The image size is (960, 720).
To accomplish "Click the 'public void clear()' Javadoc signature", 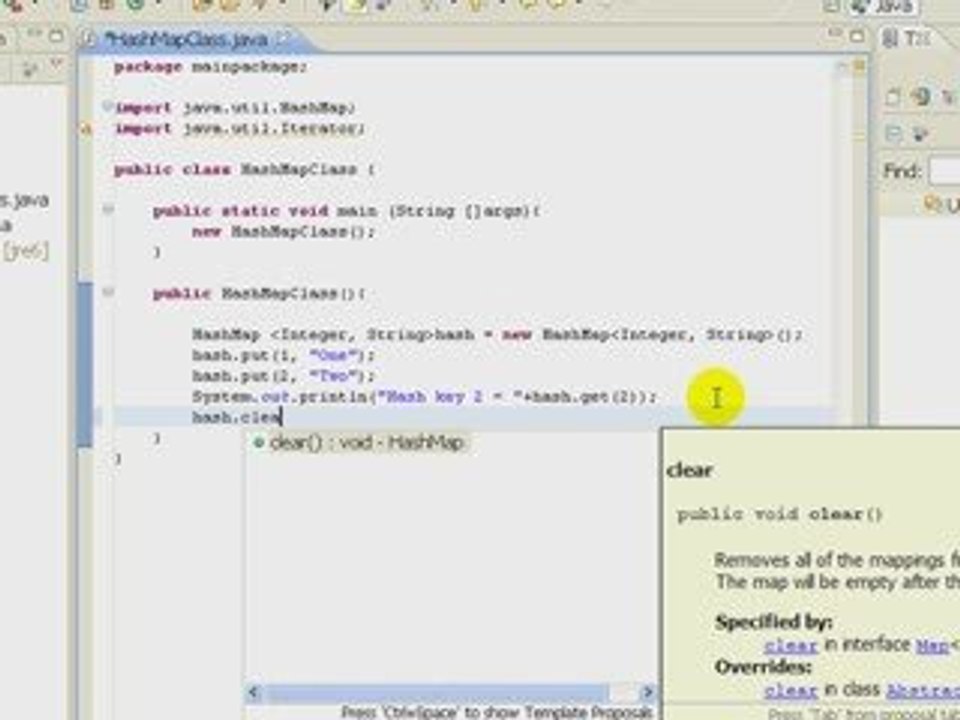I will (779, 514).
